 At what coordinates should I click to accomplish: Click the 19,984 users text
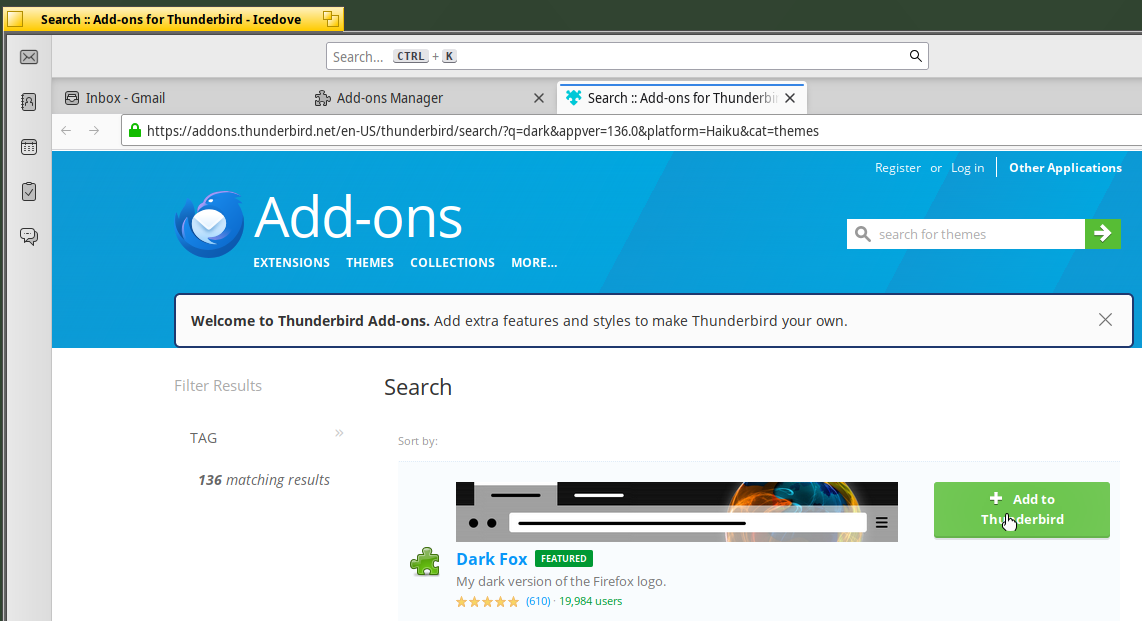591,601
